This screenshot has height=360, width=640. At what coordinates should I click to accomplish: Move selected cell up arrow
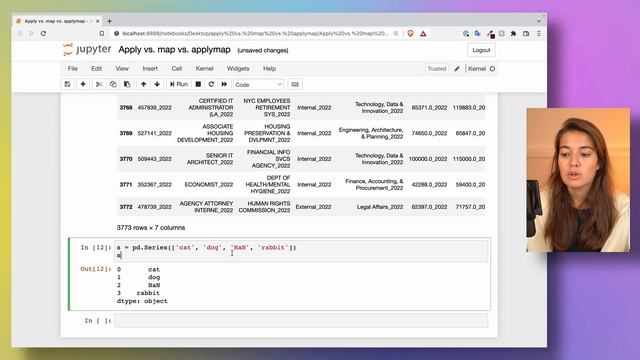click(x=143, y=84)
